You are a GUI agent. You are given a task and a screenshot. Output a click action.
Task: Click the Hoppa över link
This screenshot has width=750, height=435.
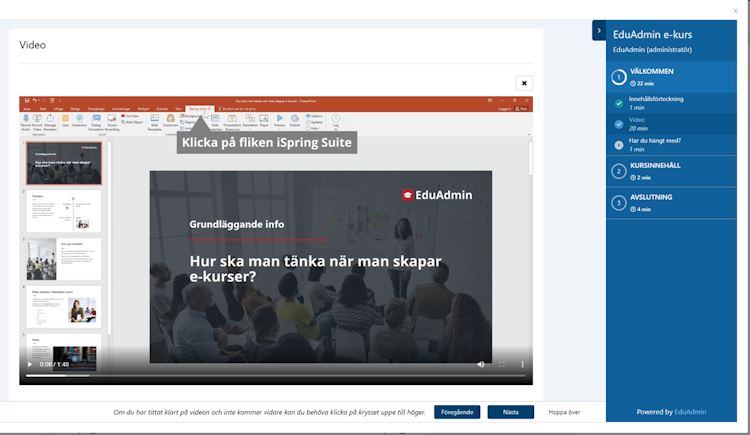pos(564,412)
